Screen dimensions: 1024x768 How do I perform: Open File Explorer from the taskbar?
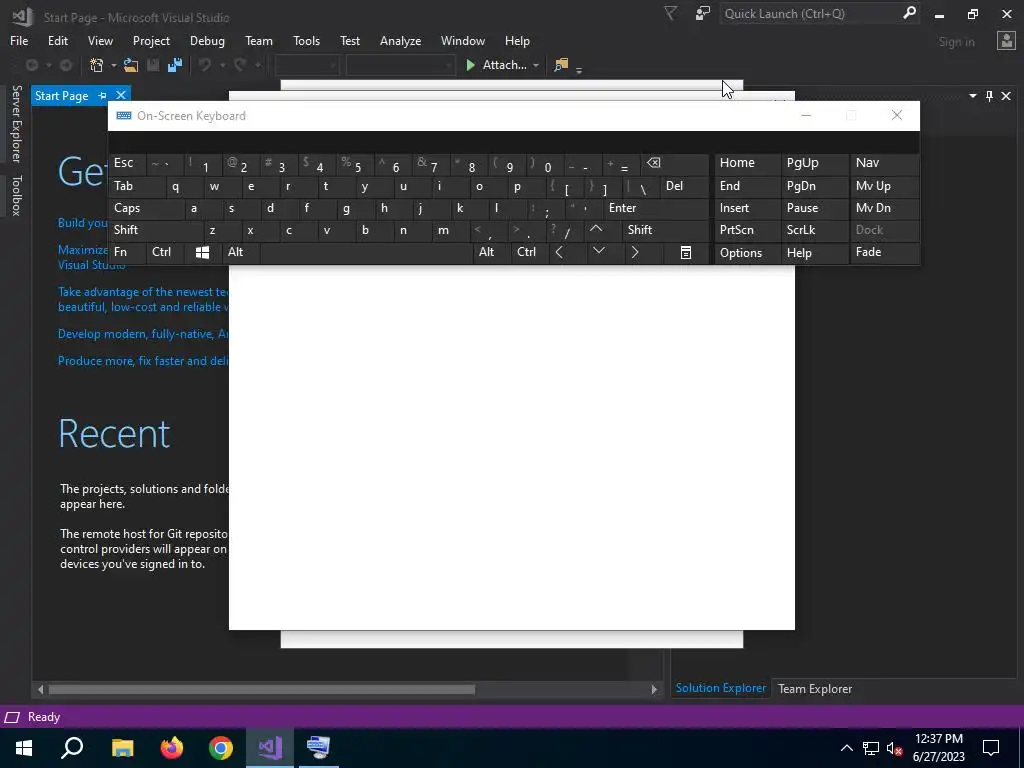tap(122, 747)
